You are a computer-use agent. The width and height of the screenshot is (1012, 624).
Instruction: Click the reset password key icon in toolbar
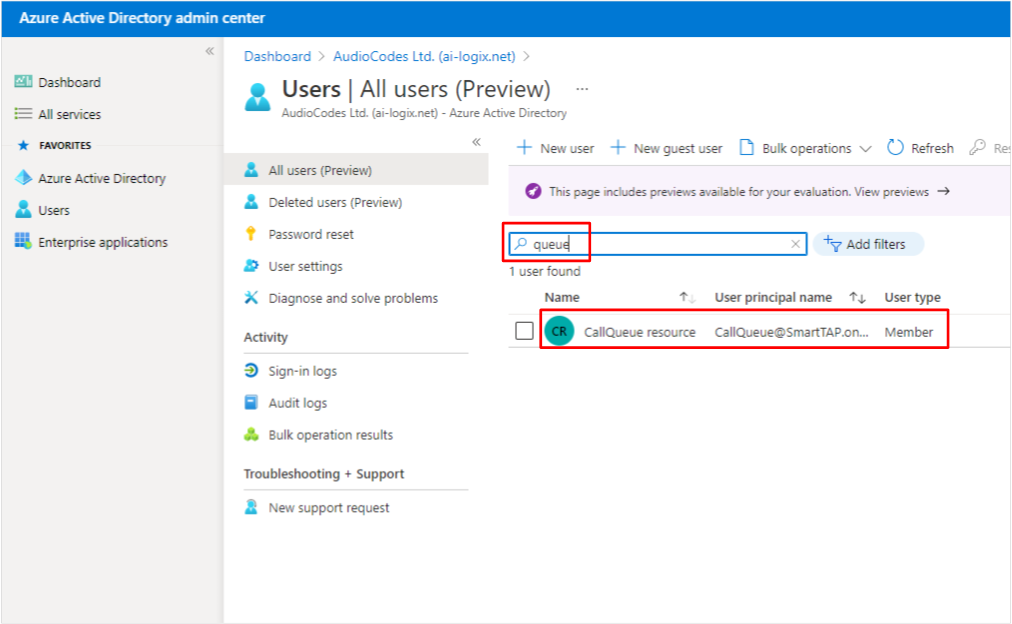977,148
